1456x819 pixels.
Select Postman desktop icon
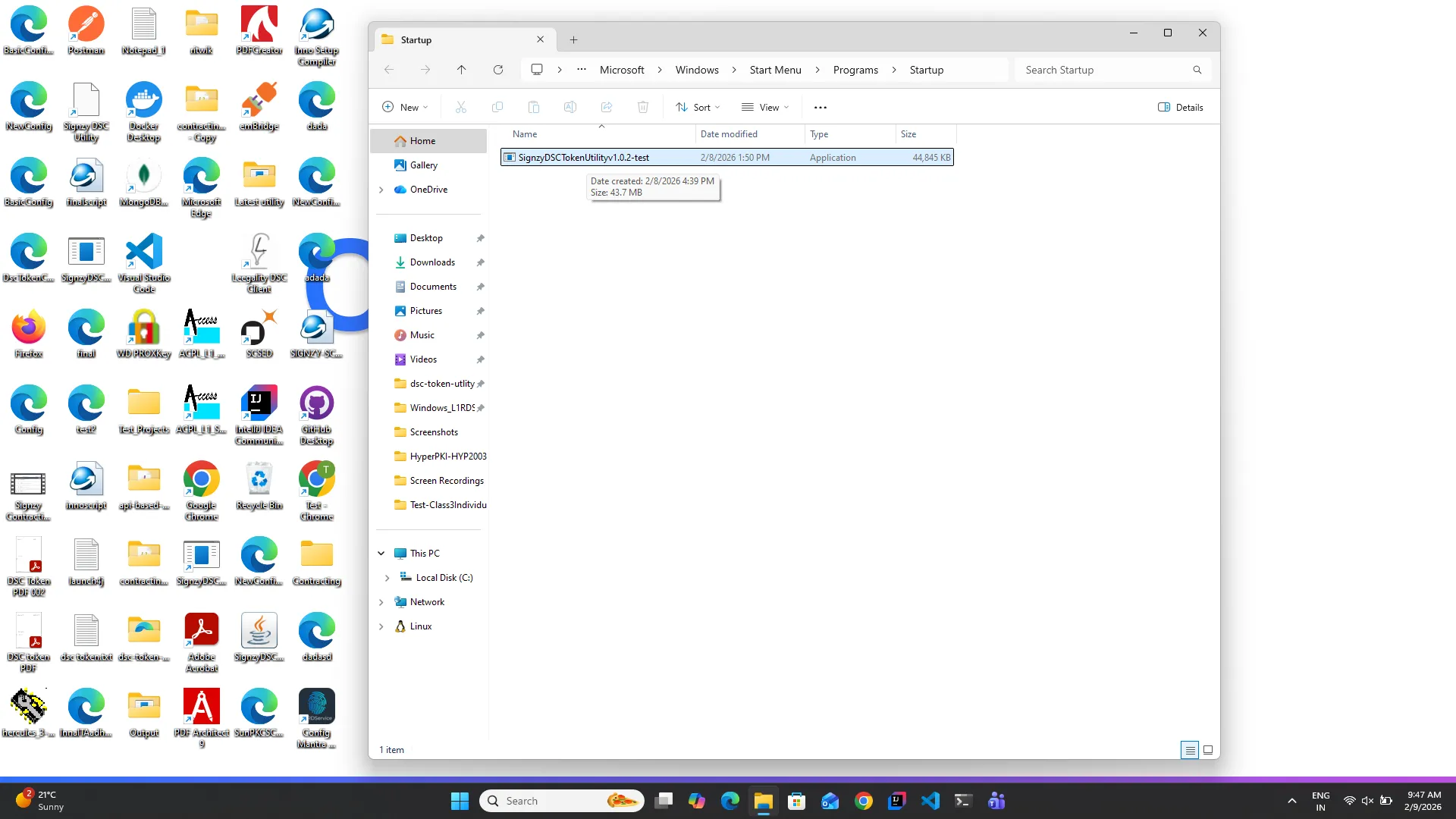(86, 31)
